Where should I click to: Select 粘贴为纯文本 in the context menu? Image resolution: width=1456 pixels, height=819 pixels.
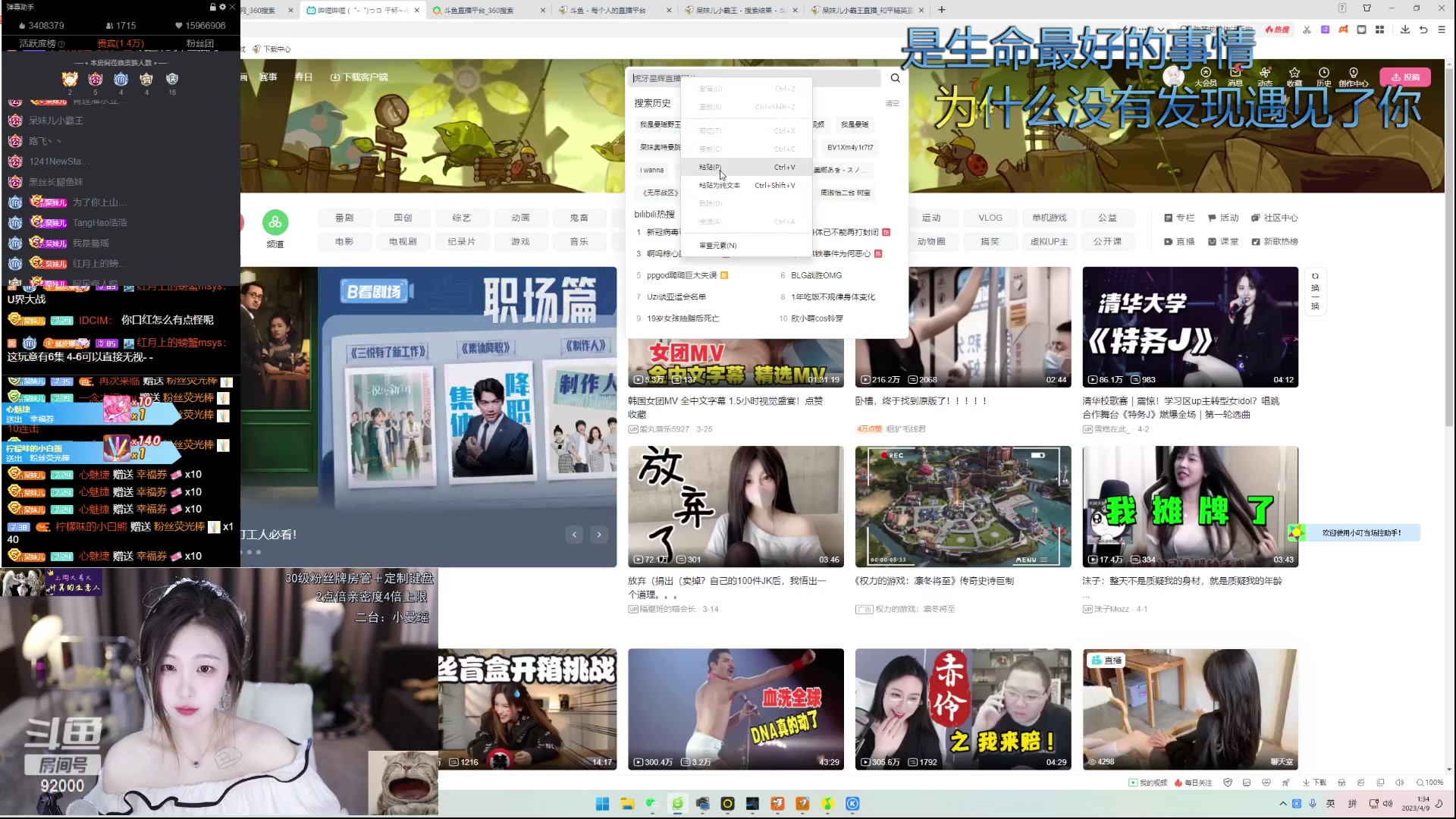(746, 185)
